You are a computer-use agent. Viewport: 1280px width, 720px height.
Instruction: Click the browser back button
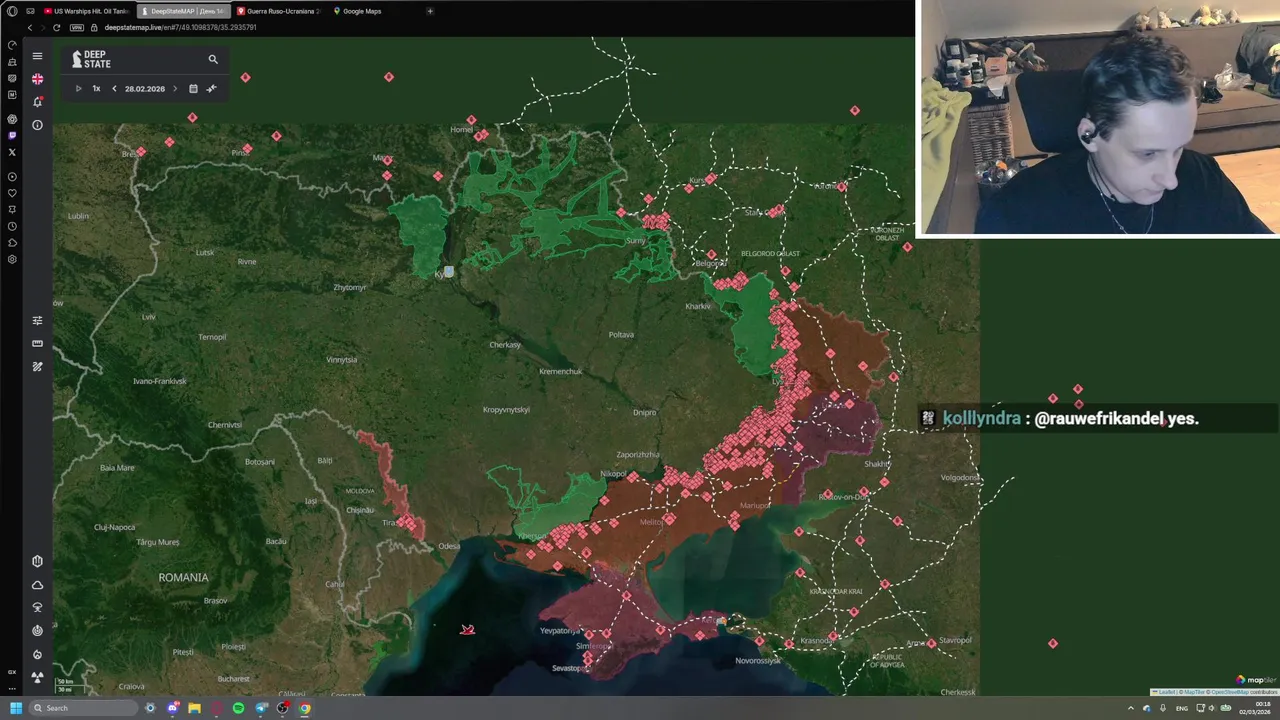30,27
